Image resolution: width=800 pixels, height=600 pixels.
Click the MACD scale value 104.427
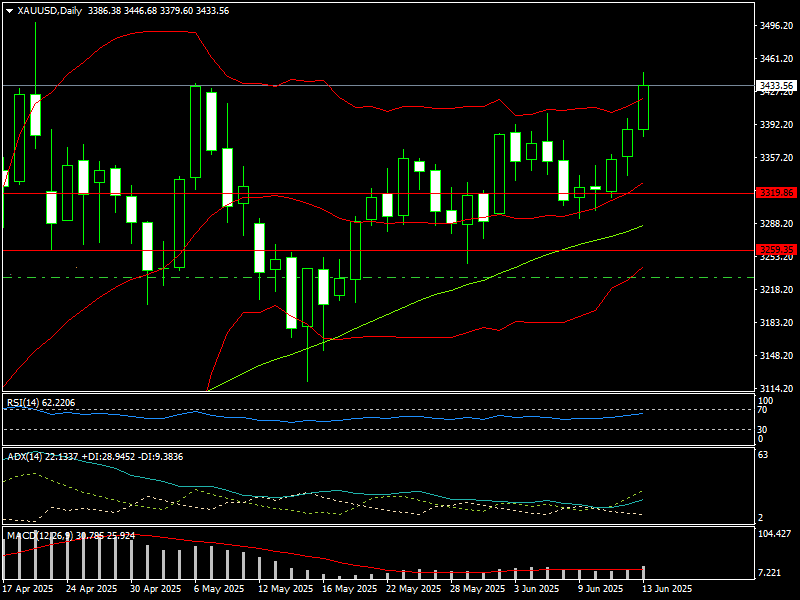tap(774, 535)
